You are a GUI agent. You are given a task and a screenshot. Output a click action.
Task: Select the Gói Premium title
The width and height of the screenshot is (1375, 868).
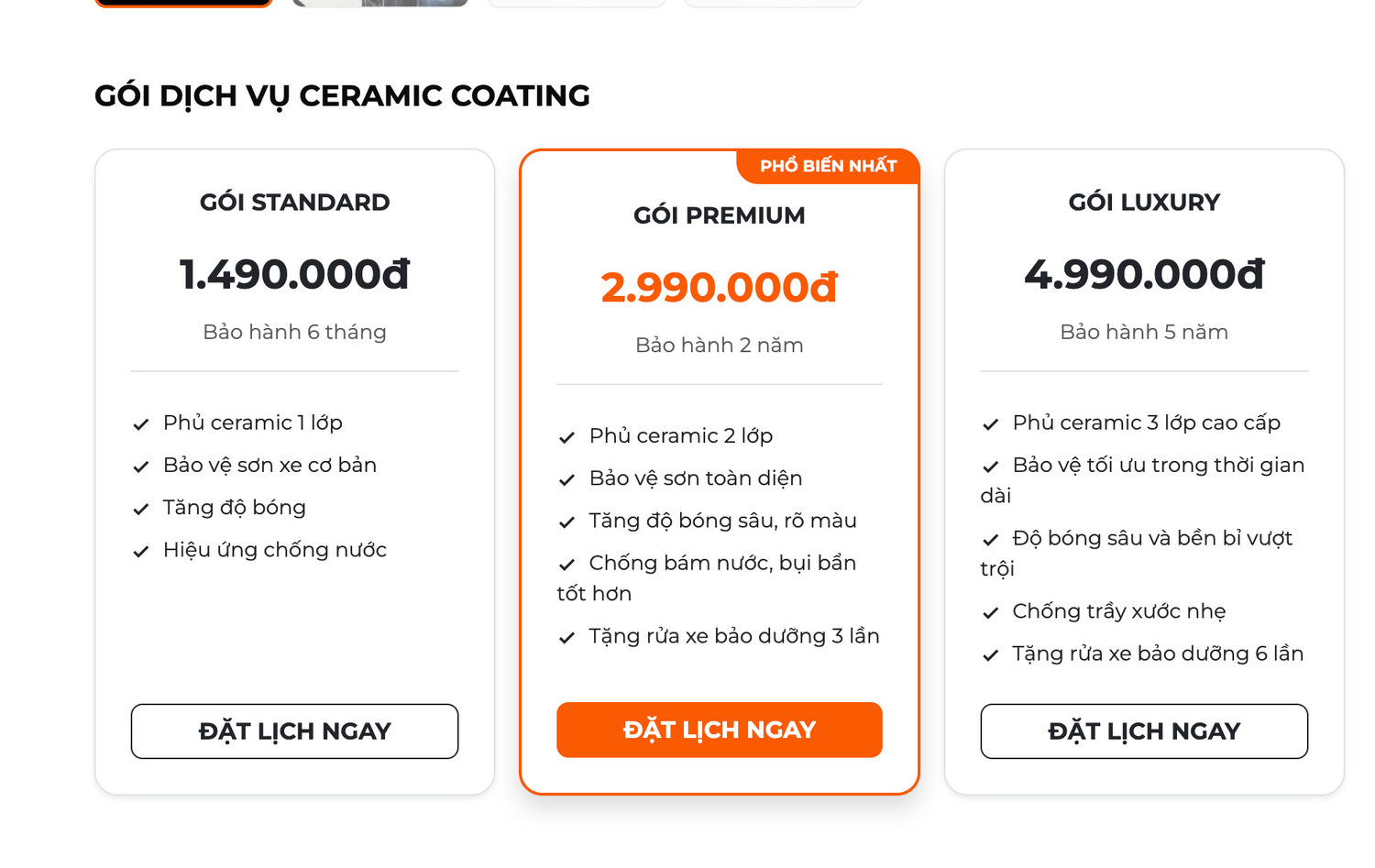720,215
